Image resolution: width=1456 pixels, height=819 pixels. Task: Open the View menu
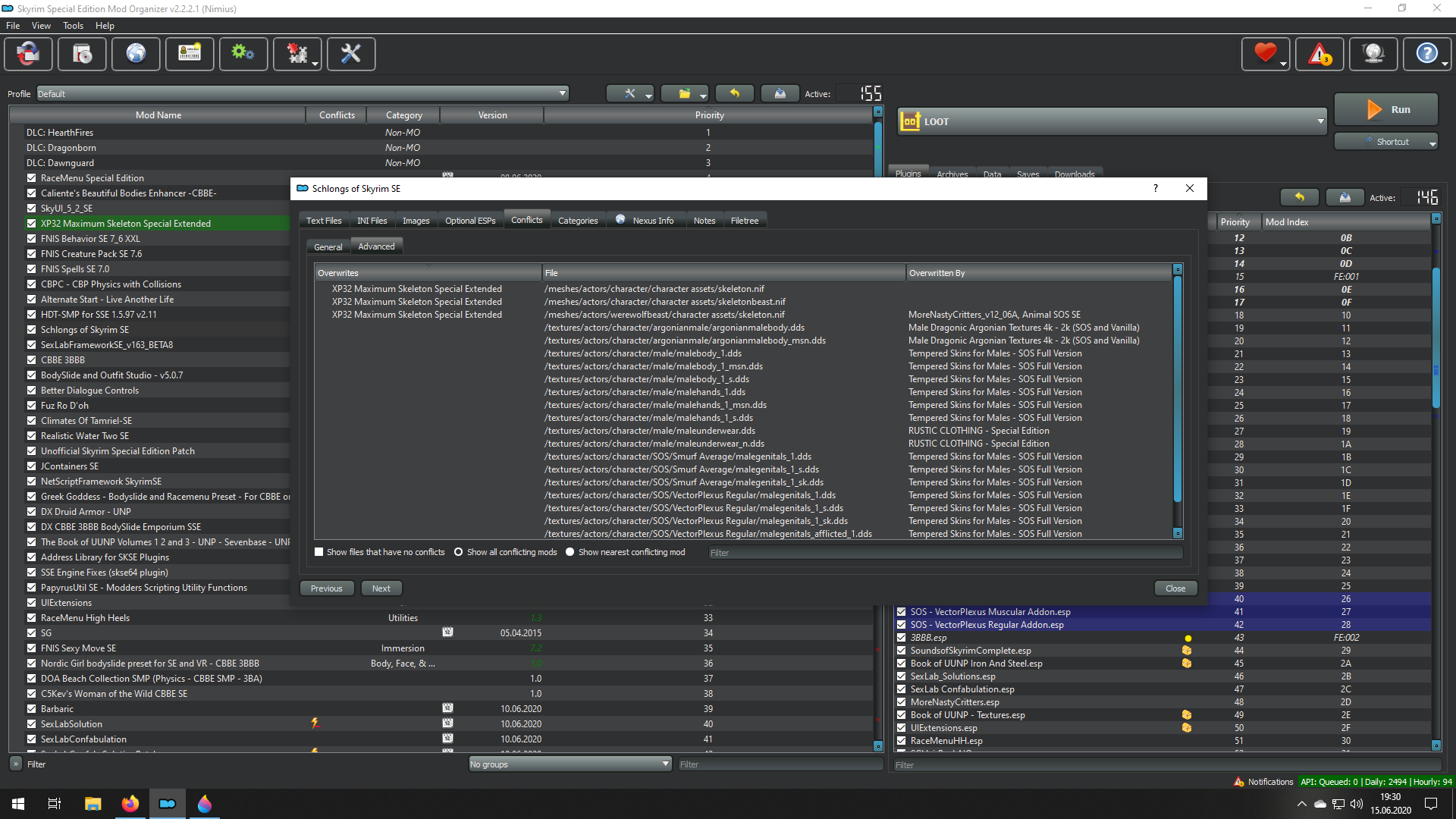41,25
